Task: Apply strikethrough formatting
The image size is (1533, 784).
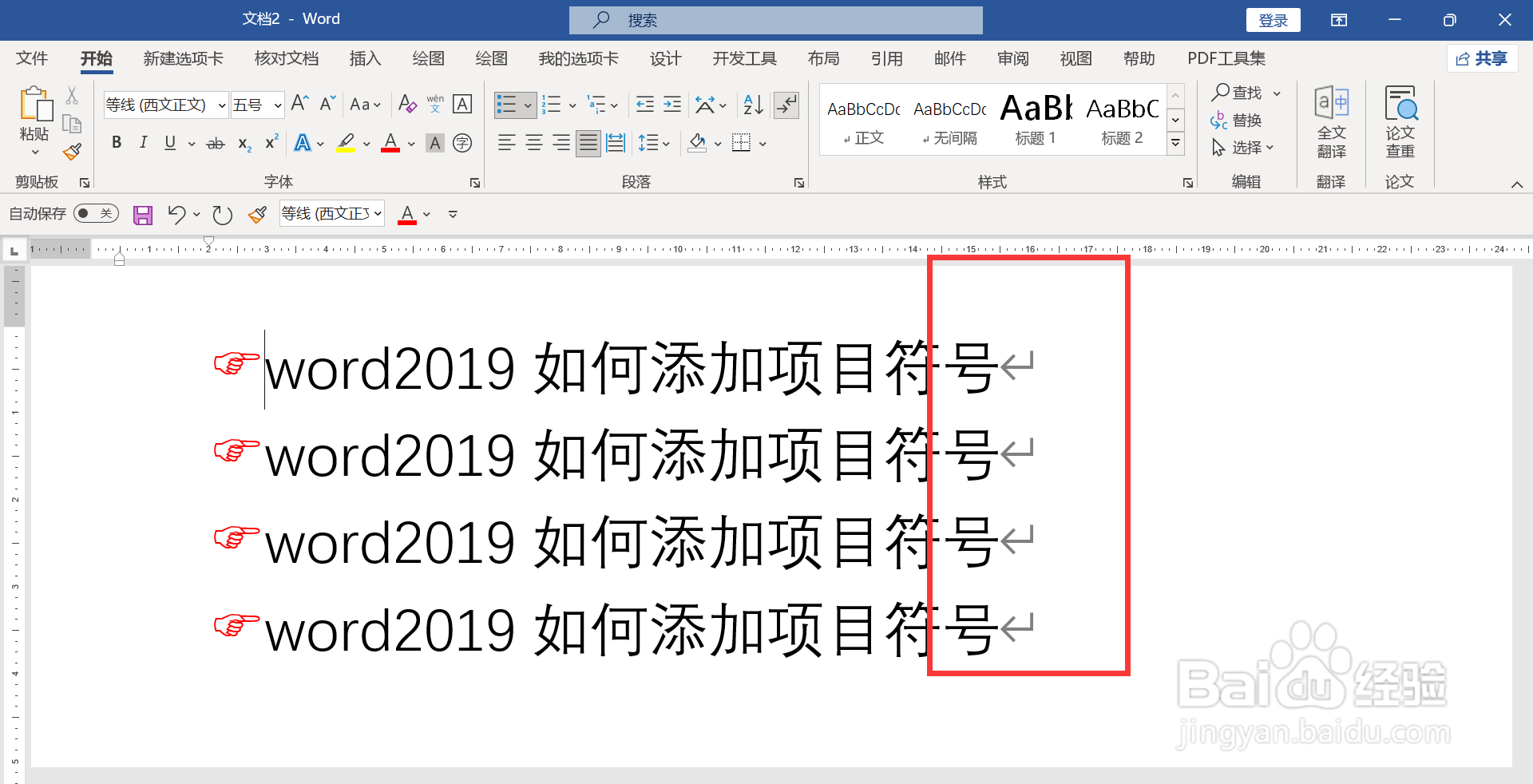Action: [x=216, y=144]
